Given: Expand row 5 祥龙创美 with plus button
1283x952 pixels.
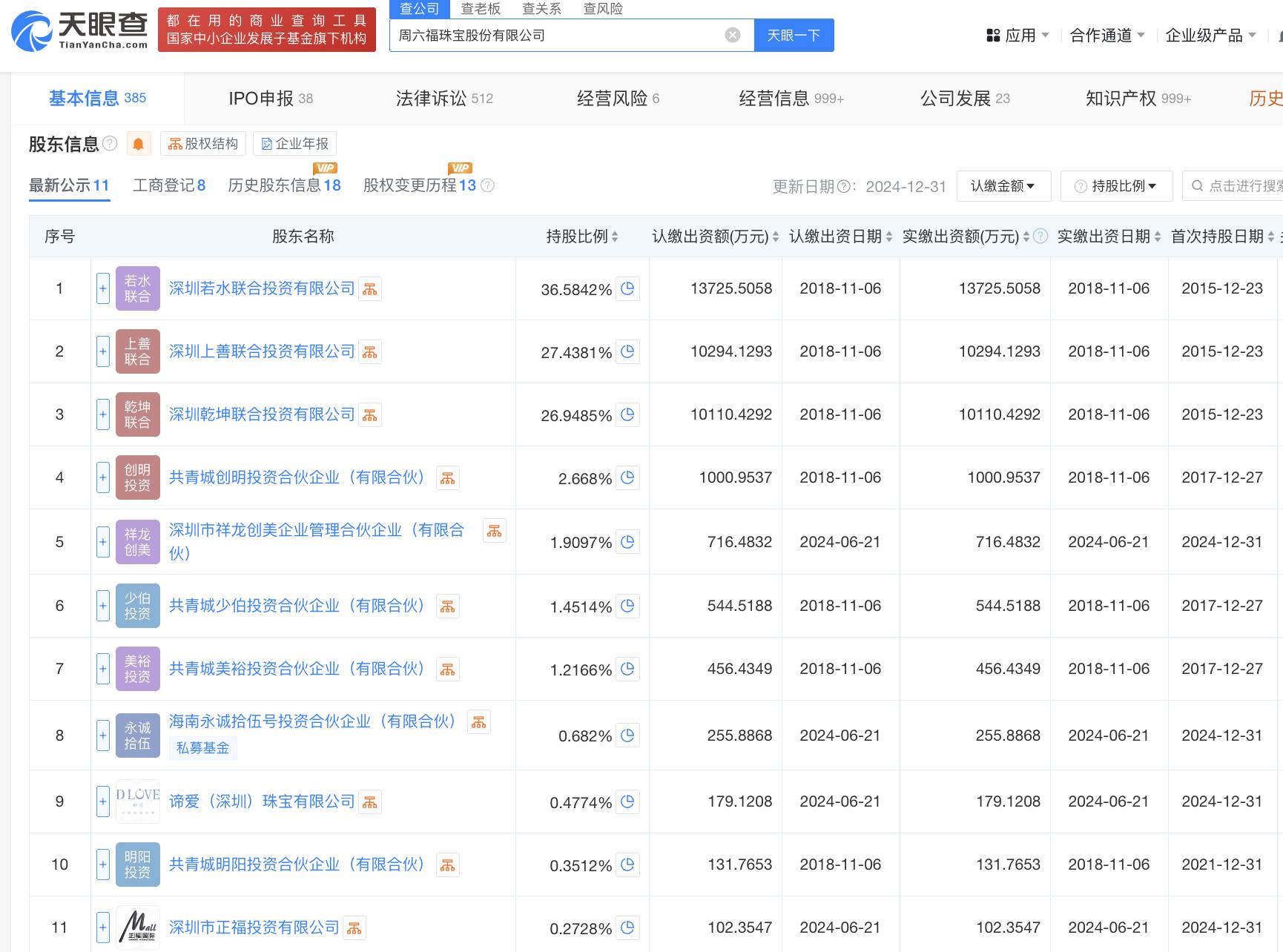Looking at the screenshot, I should [103, 542].
